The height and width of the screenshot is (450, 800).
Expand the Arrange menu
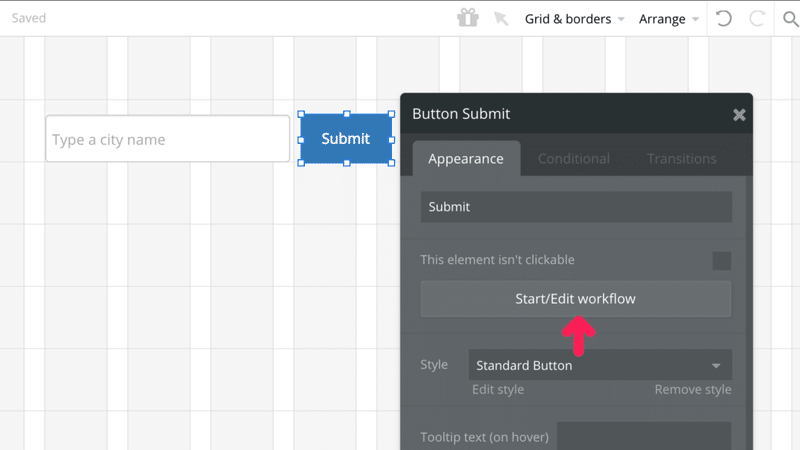669,19
